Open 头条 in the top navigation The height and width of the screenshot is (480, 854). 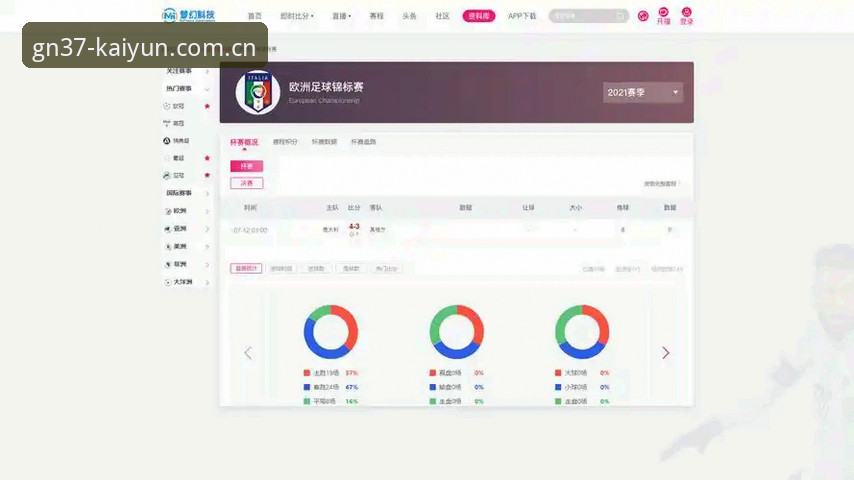(409, 16)
